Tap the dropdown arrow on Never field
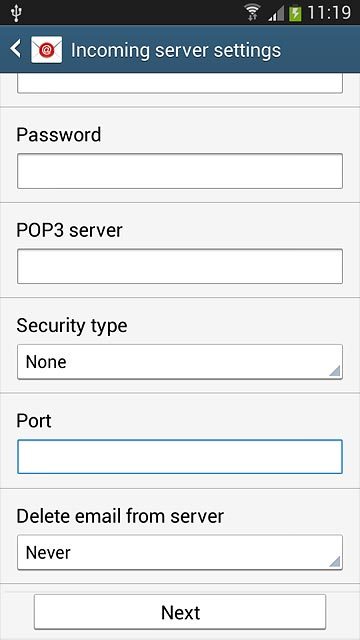This screenshot has height=640, width=360. coord(334,561)
